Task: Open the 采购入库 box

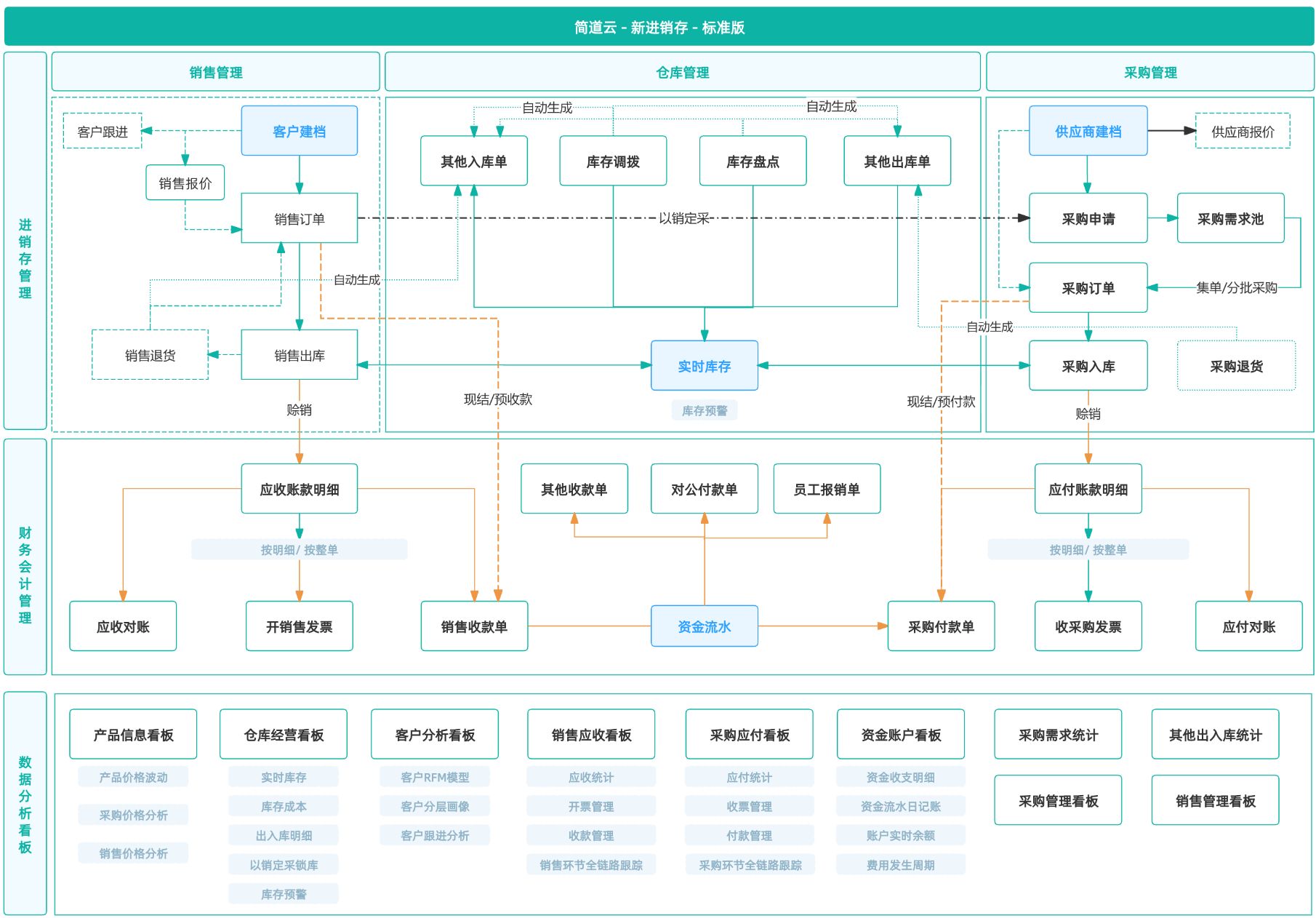Action: 1088,366
